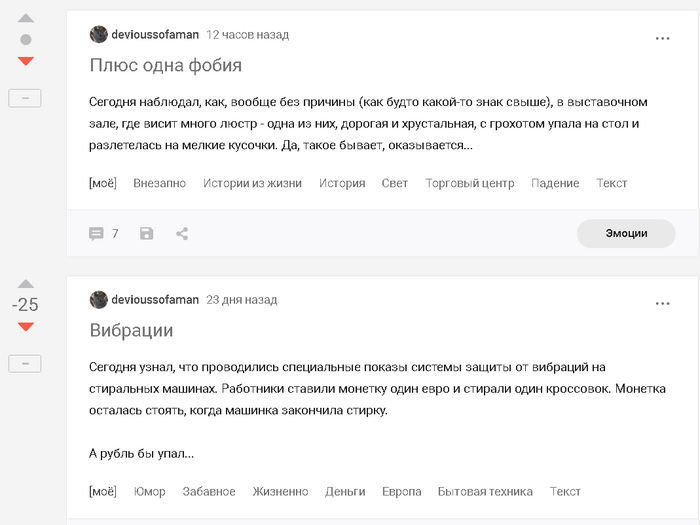Open three-dot menu for "Вибрации" post
The width and height of the screenshot is (700, 525).
click(x=662, y=303)
